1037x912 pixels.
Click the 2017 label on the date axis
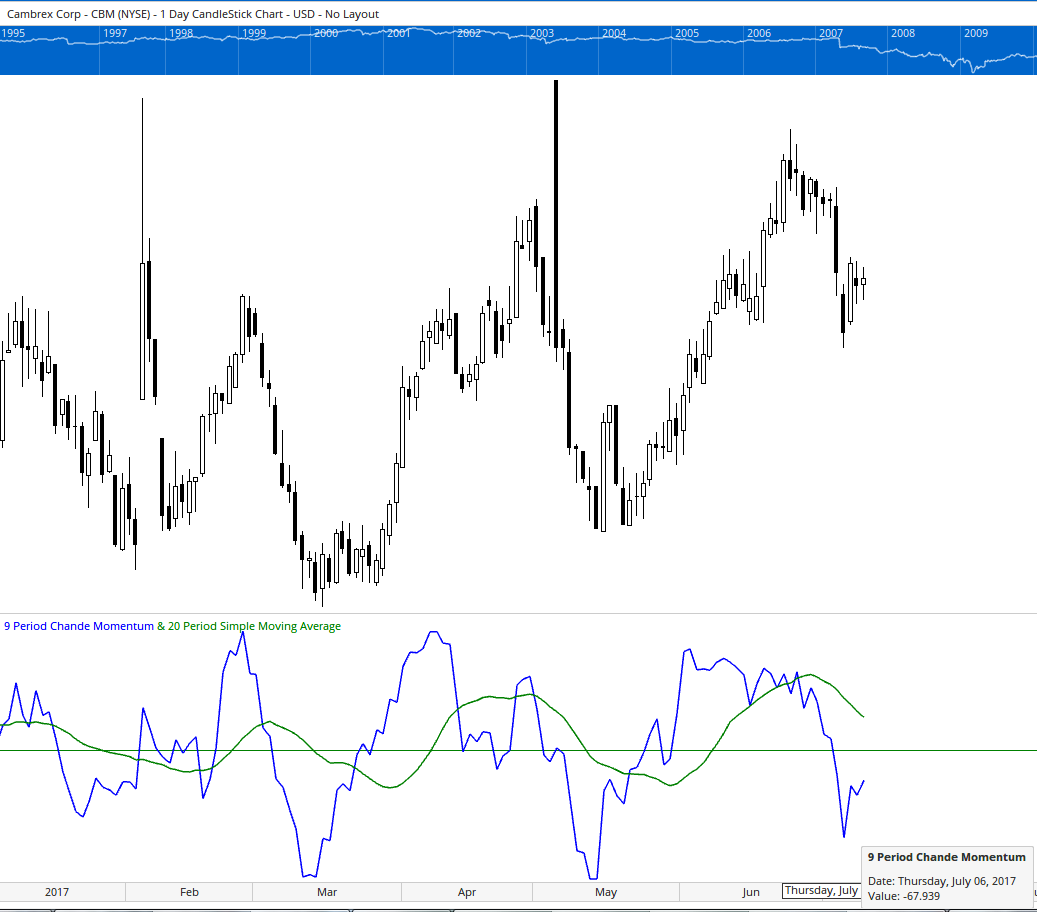click(57, 892)
